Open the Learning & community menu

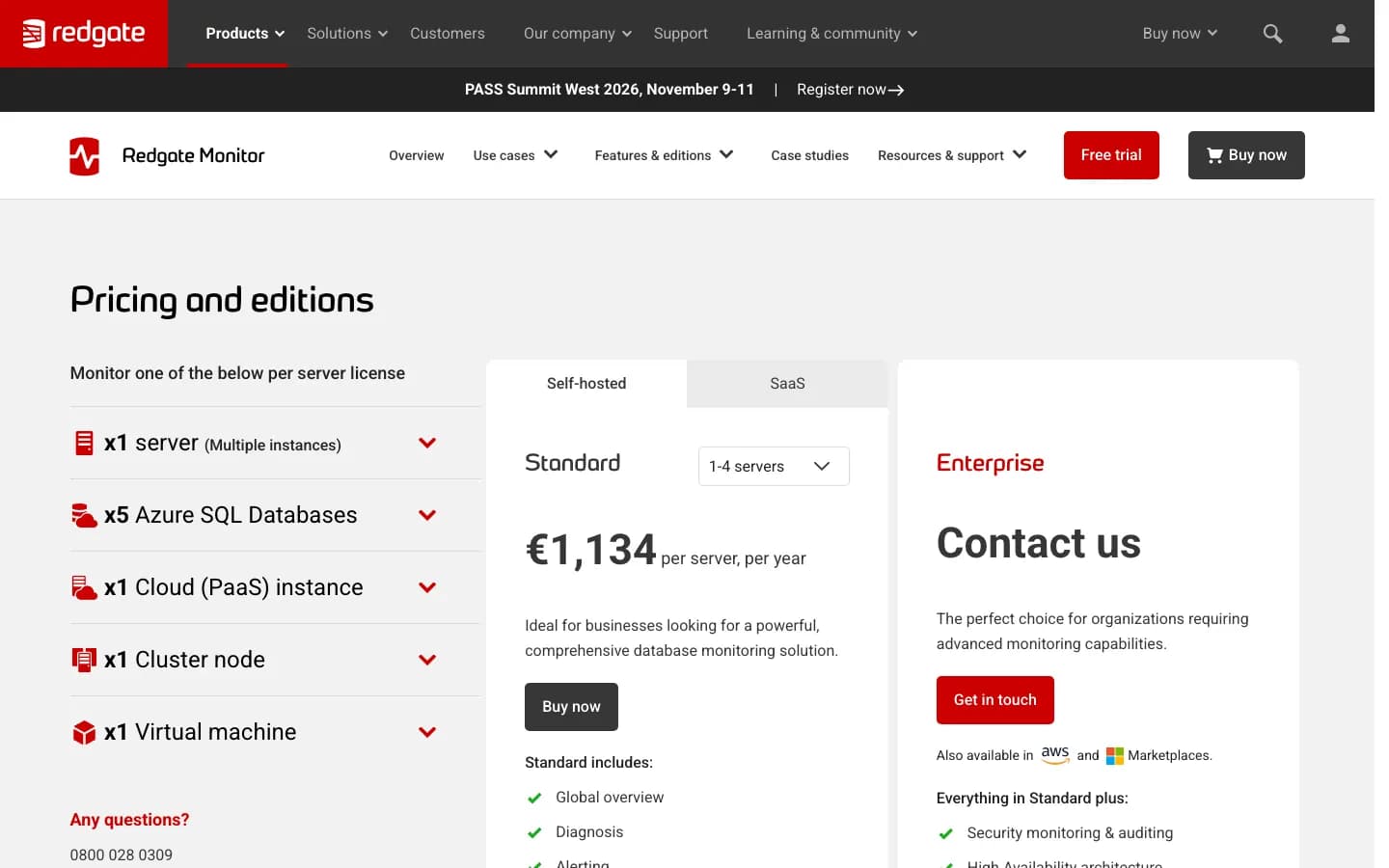(831, 34)
